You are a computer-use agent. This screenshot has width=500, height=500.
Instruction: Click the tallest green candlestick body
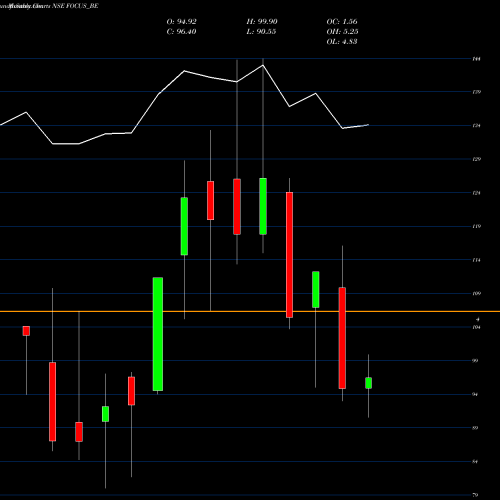point(158,334)
